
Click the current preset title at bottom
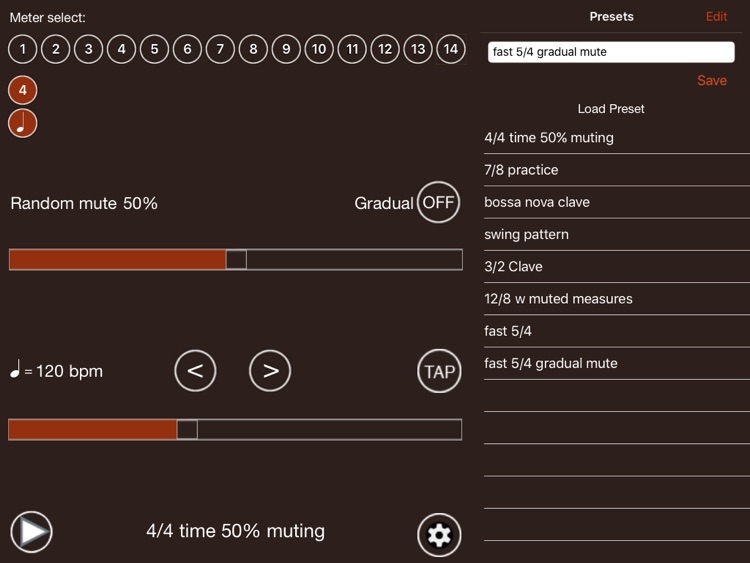tap(235, 531)
